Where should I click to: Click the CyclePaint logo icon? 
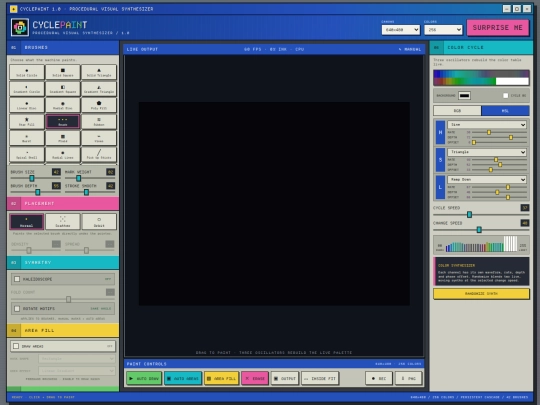coord(20,27)
